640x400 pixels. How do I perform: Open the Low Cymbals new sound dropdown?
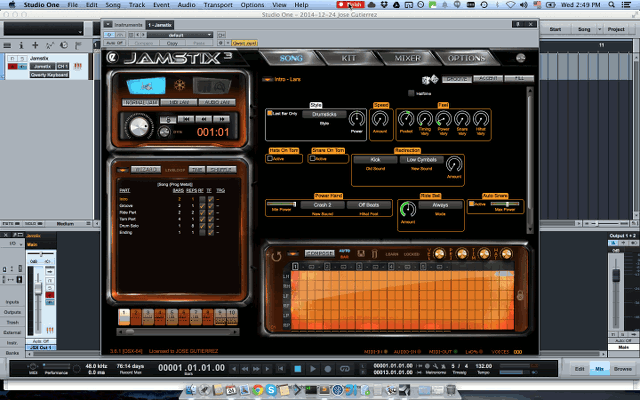422,160
